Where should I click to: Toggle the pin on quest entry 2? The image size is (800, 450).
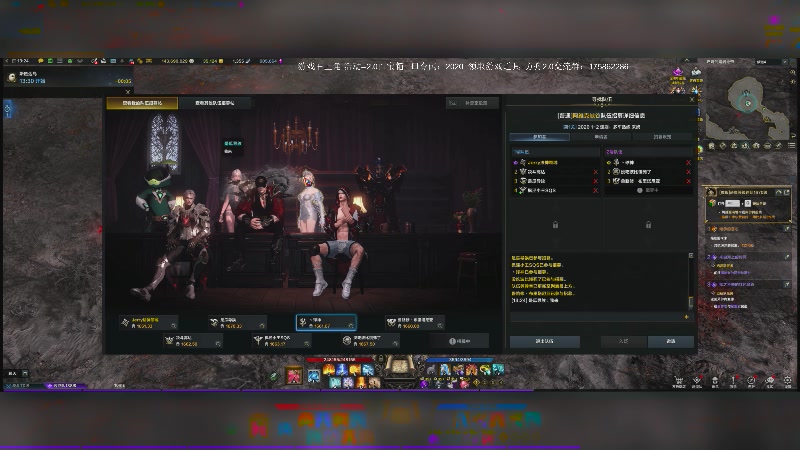point(787,257)
